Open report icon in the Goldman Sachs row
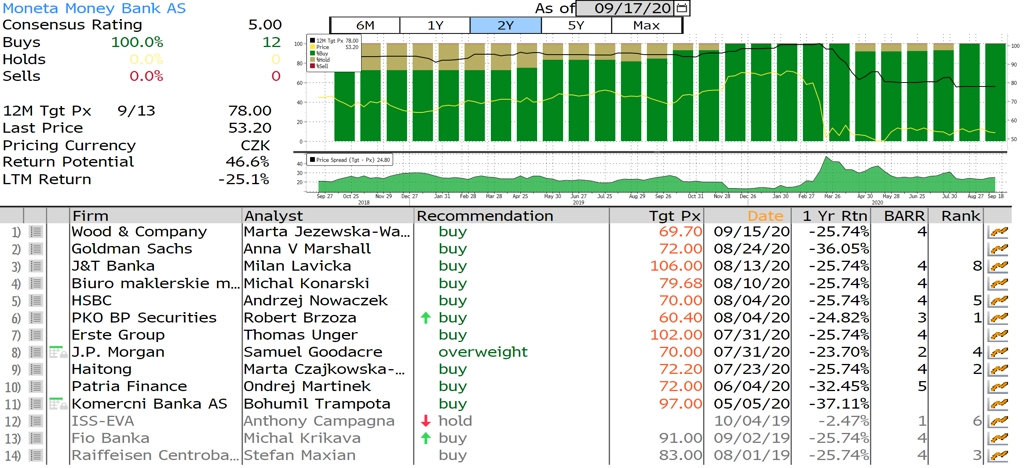Viewport: 1024px width, 468px height. [x=36, y=249]
